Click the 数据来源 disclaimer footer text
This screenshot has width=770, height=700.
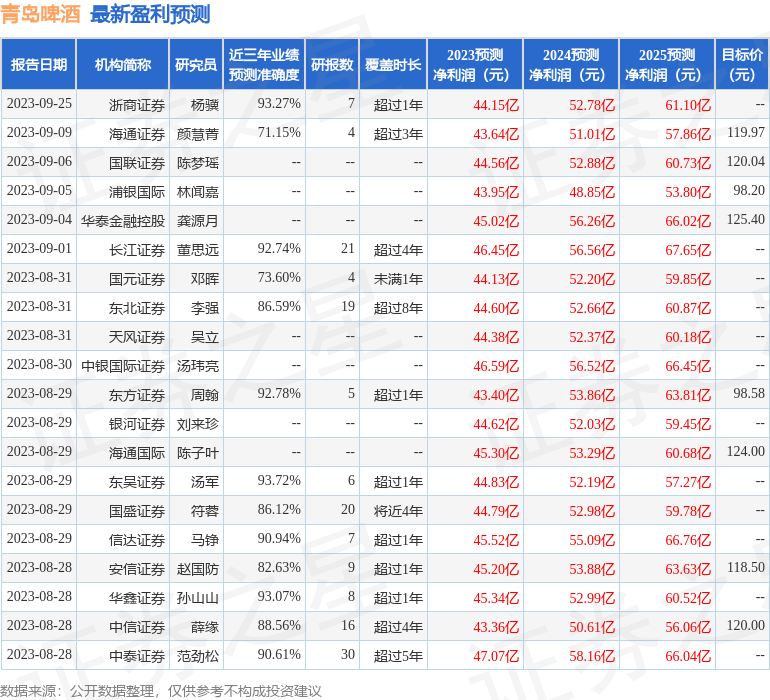click(x=161, y=691)
